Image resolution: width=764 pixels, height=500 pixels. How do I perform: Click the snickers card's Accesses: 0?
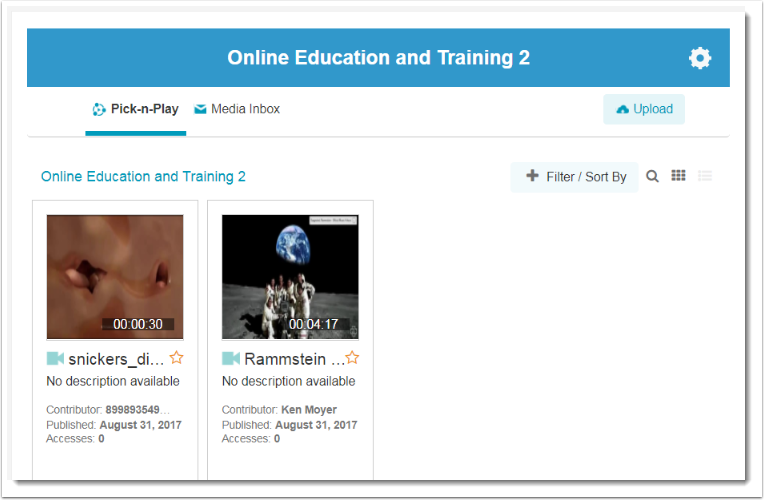(x=76, y=439)
